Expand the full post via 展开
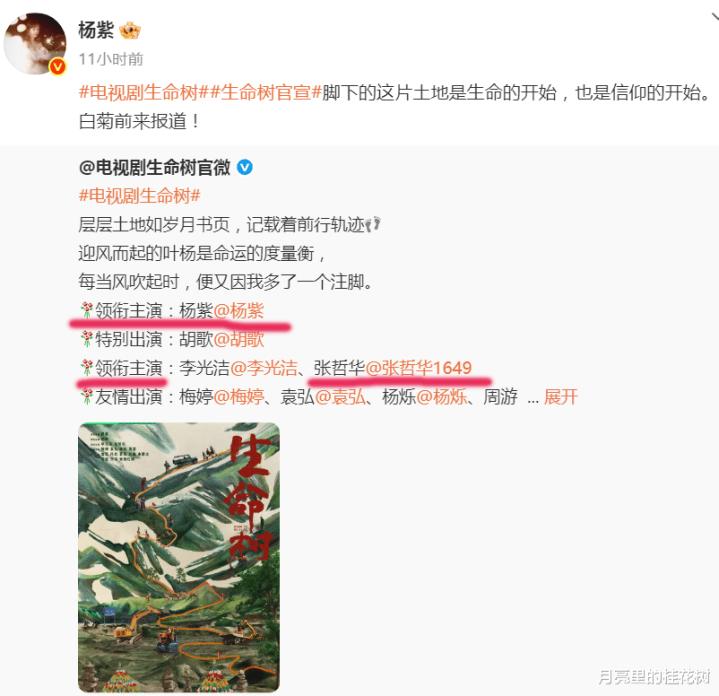This screenshot has width=719, height=696. point(560,397)
